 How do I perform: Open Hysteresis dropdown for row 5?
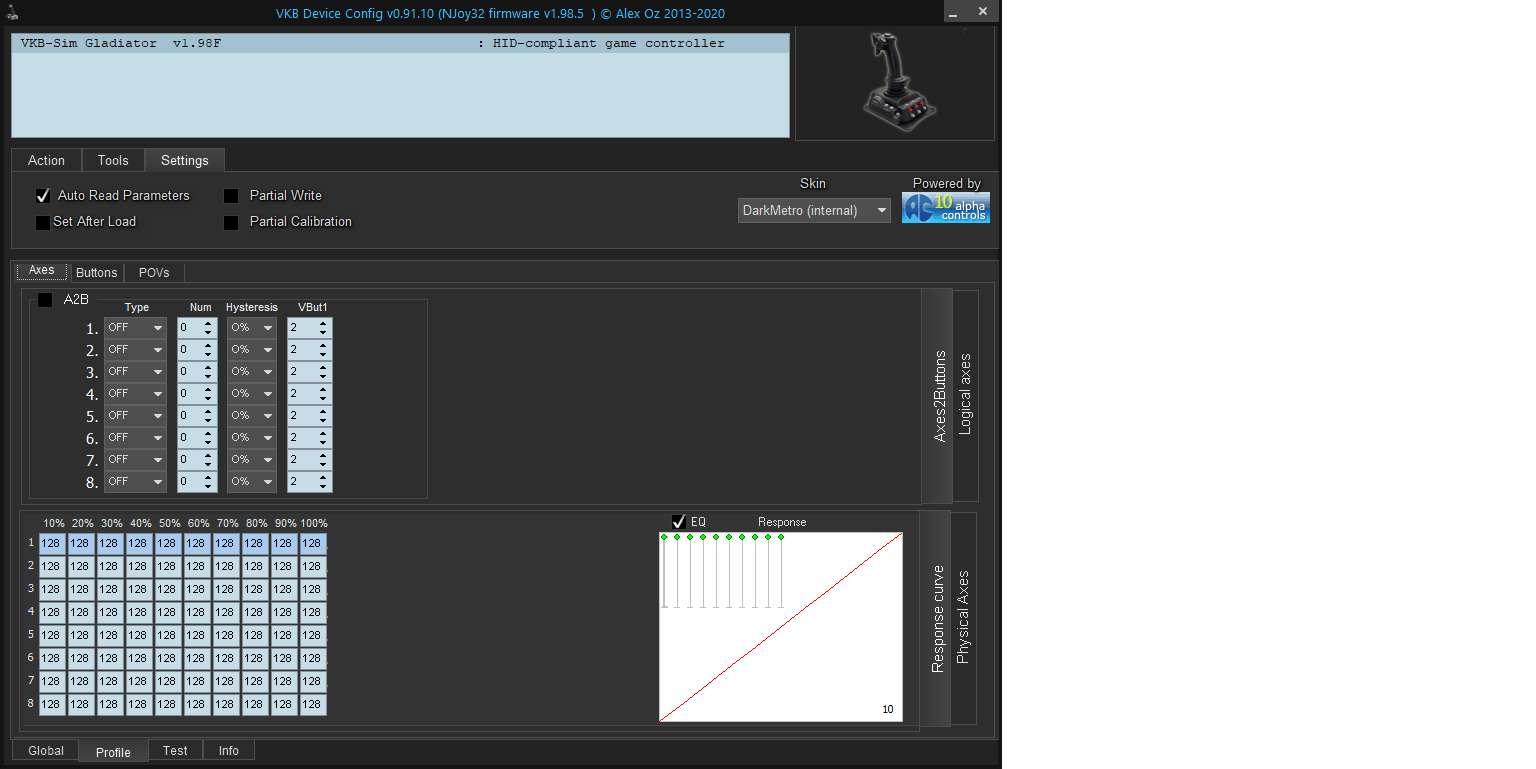pyautogui.click(x=252, y=416)
